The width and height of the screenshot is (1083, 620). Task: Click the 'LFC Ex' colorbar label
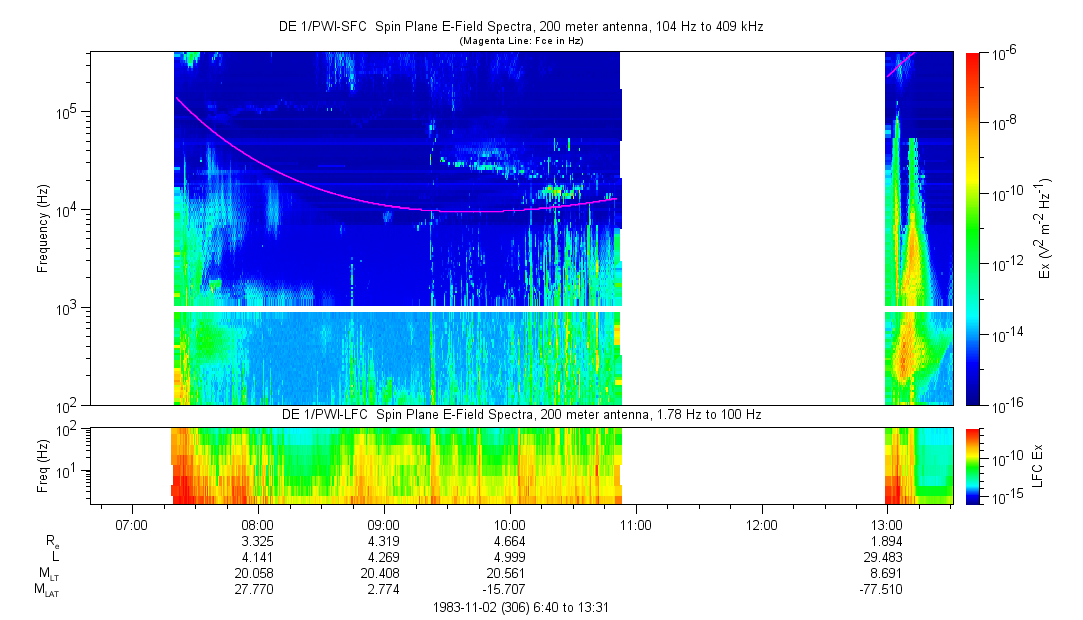[x=1041, y=464]
